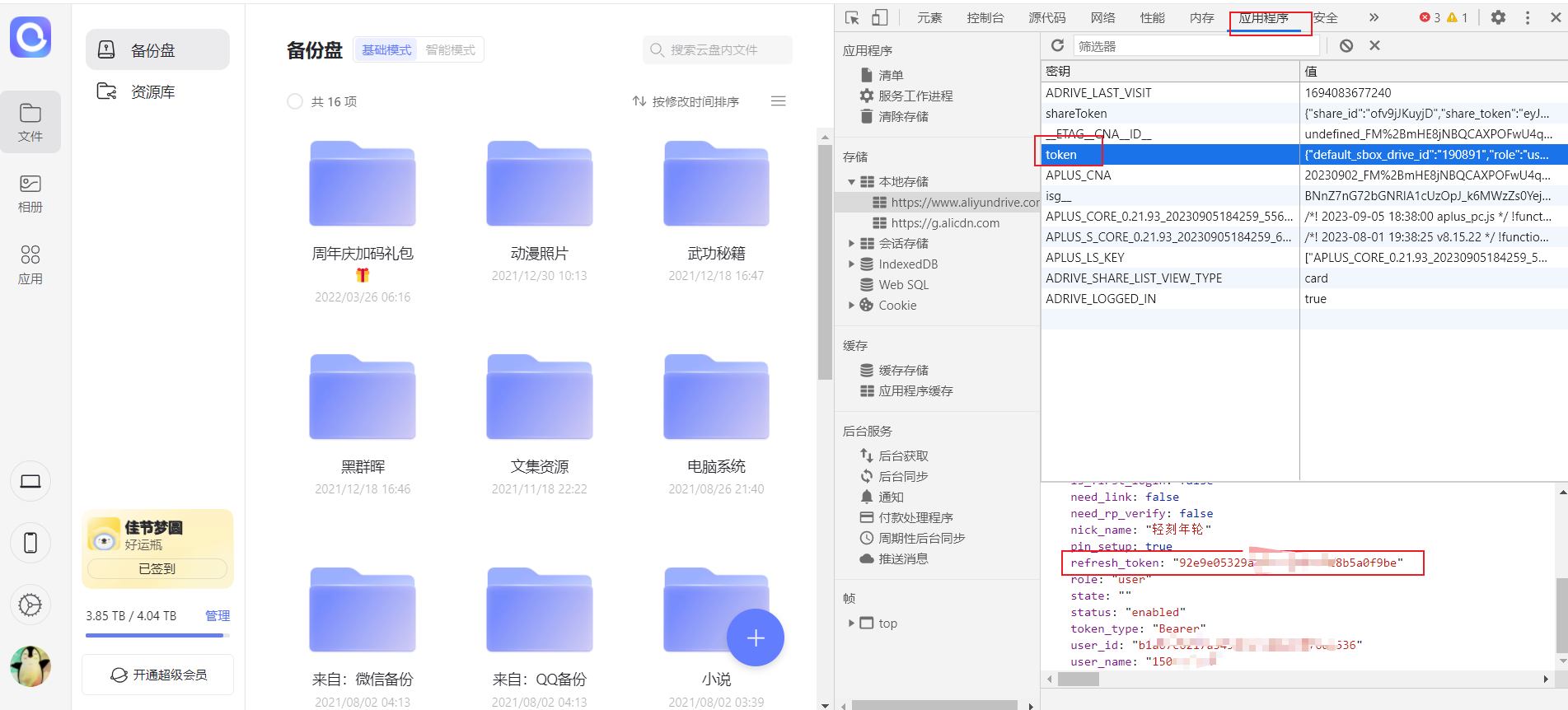Open the 文件 sidebar section
1568x710 pixels.
(30, 122)
